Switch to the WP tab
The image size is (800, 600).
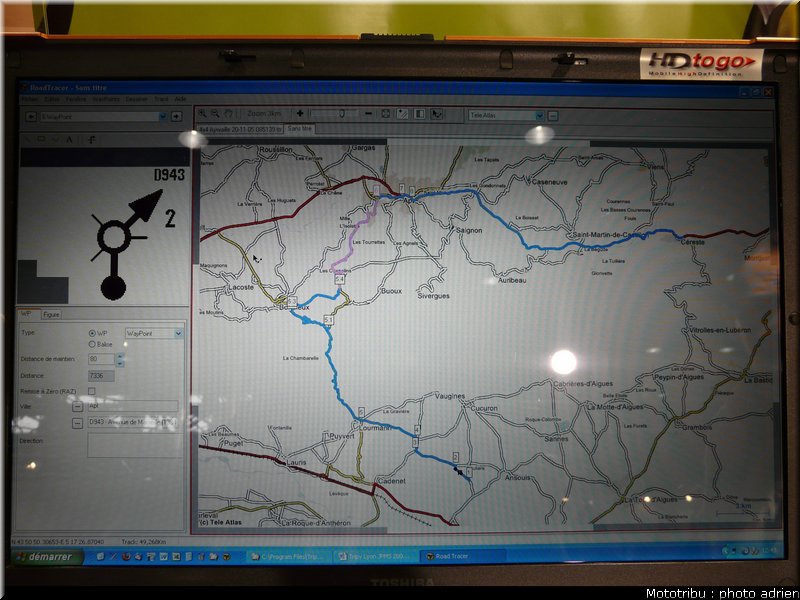pos(26,314)
